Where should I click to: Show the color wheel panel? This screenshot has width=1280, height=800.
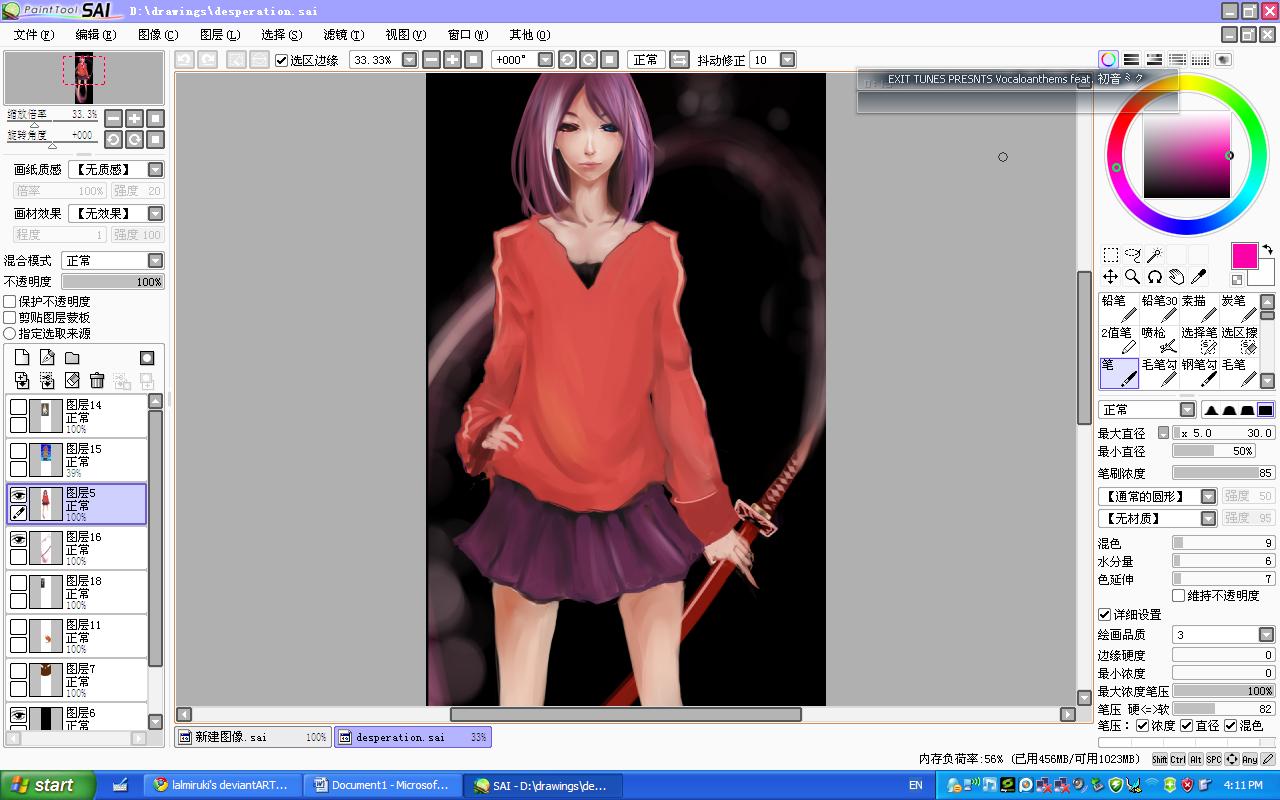1108,60
